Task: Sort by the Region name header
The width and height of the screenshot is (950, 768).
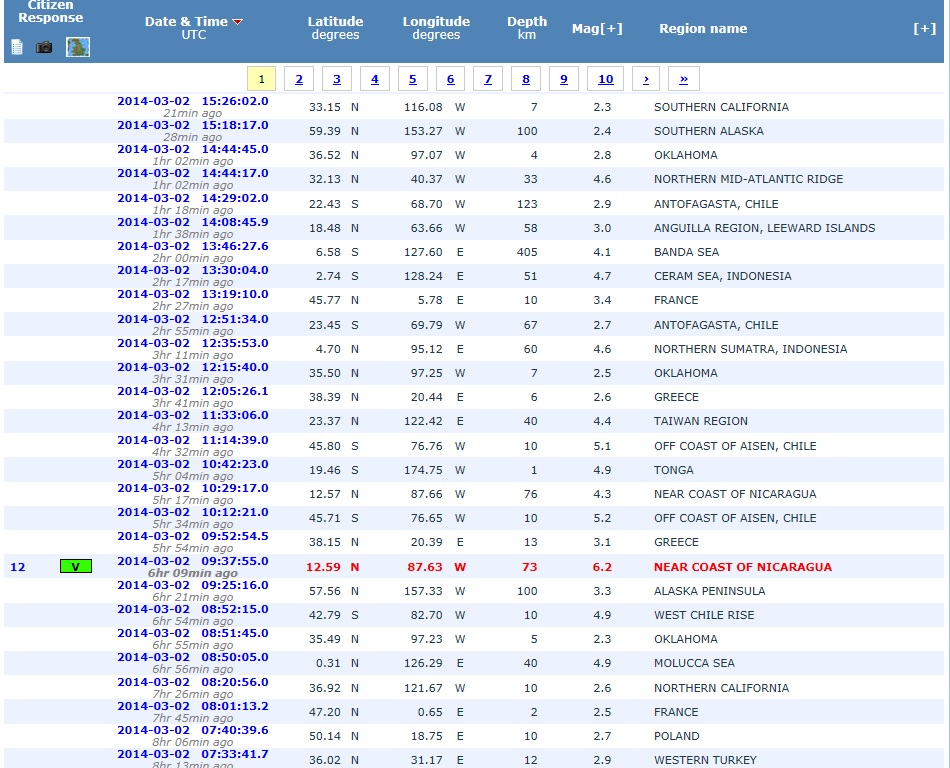Action: click(703, 28)
